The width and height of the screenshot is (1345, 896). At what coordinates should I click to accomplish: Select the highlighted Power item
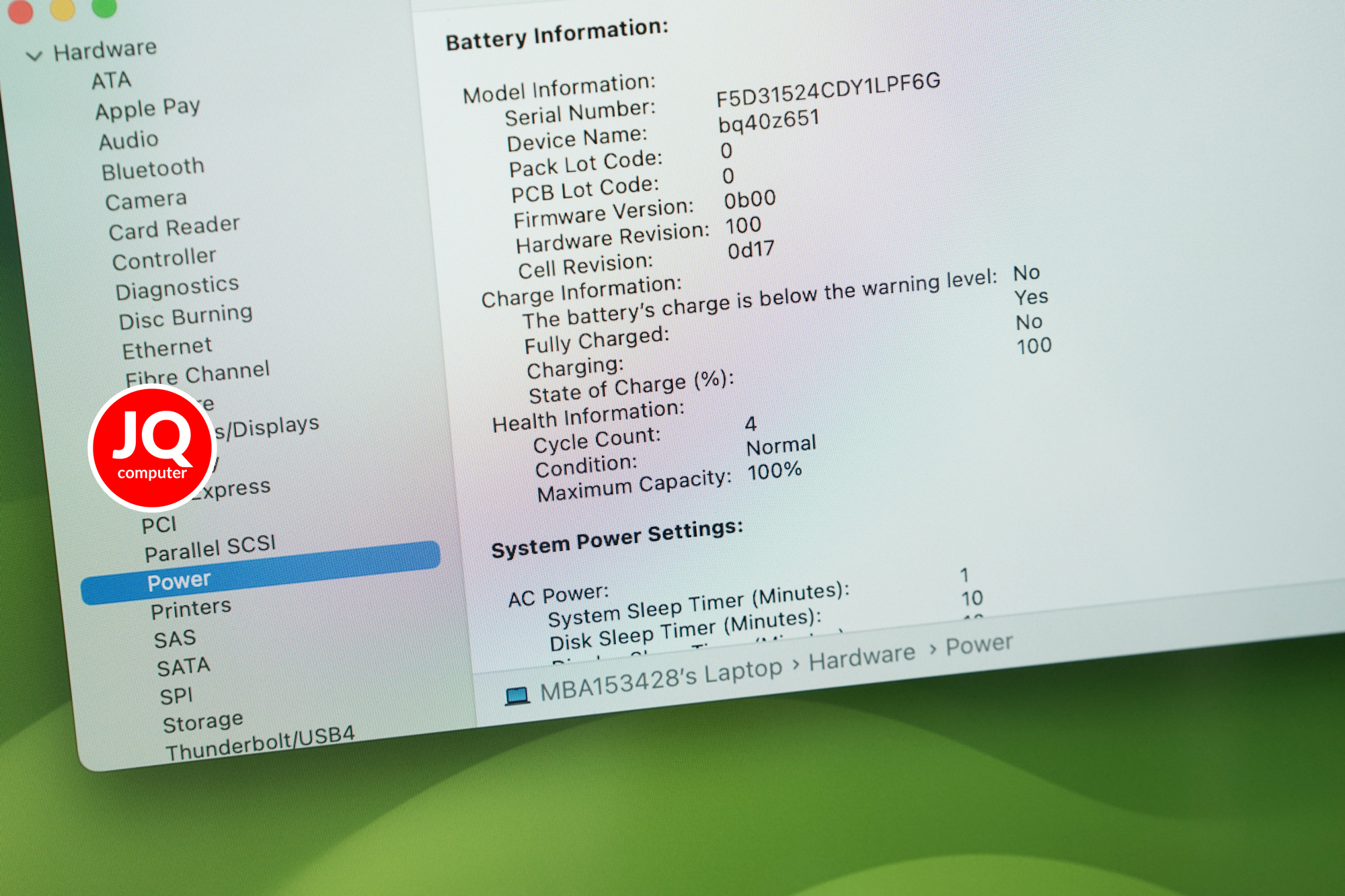260,573
